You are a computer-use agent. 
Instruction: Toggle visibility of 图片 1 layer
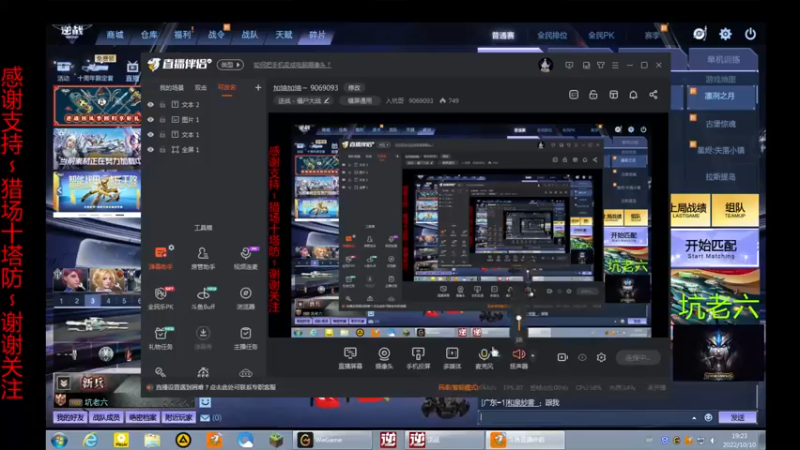[151, 119]
